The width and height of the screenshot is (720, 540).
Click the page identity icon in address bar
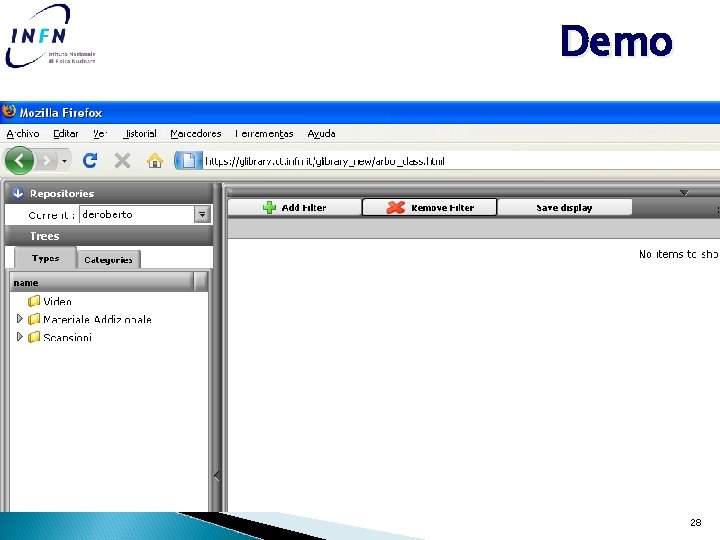(x=188, y=161)
